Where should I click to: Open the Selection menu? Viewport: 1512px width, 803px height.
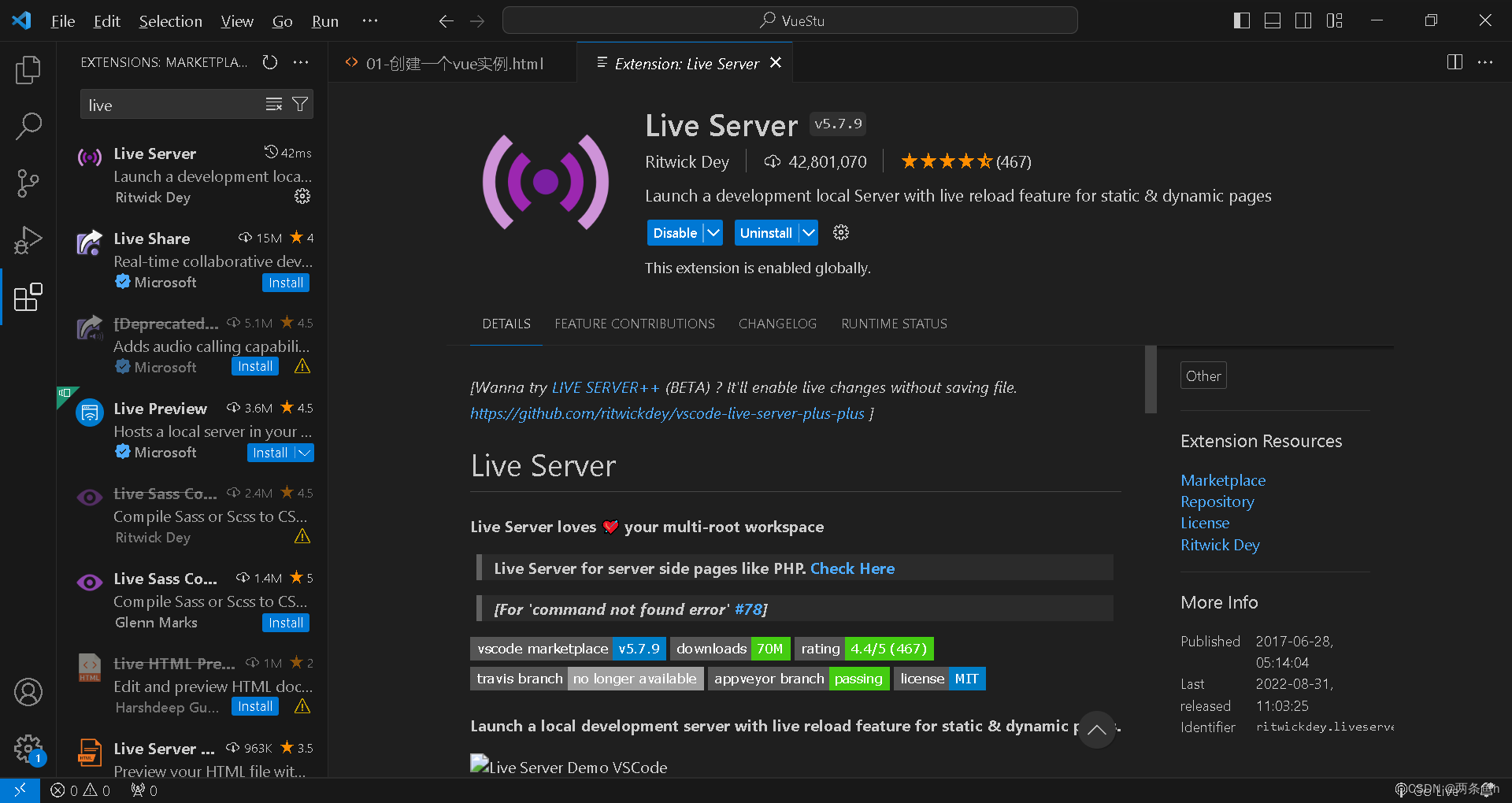click(171, 21)
